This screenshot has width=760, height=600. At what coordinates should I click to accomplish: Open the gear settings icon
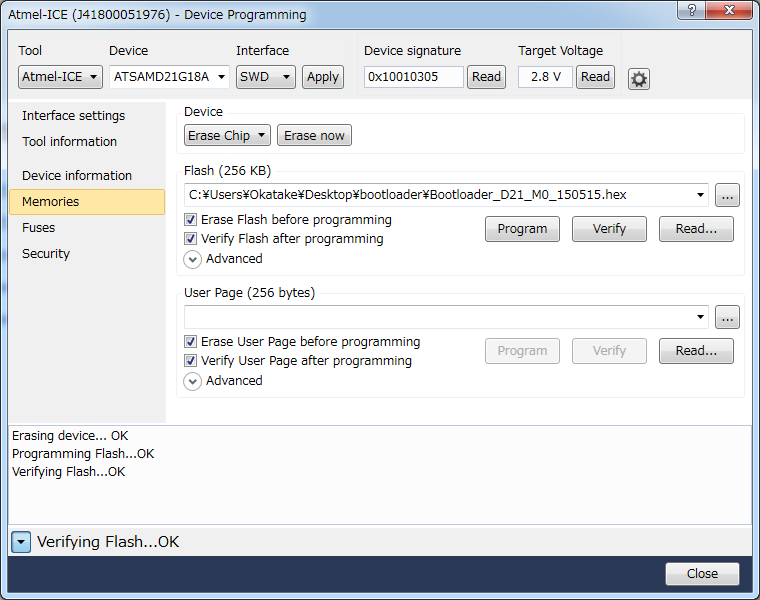(x=639, y=78)
